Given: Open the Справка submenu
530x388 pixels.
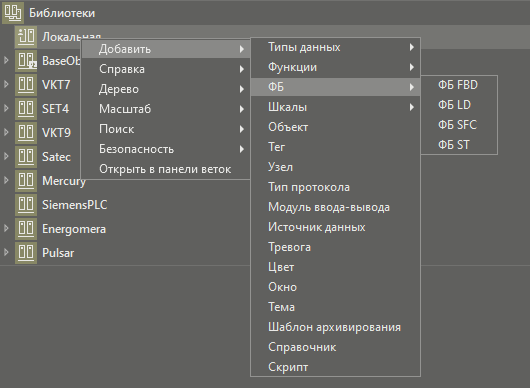Looking at the screenshot, I should pos(166,69).
